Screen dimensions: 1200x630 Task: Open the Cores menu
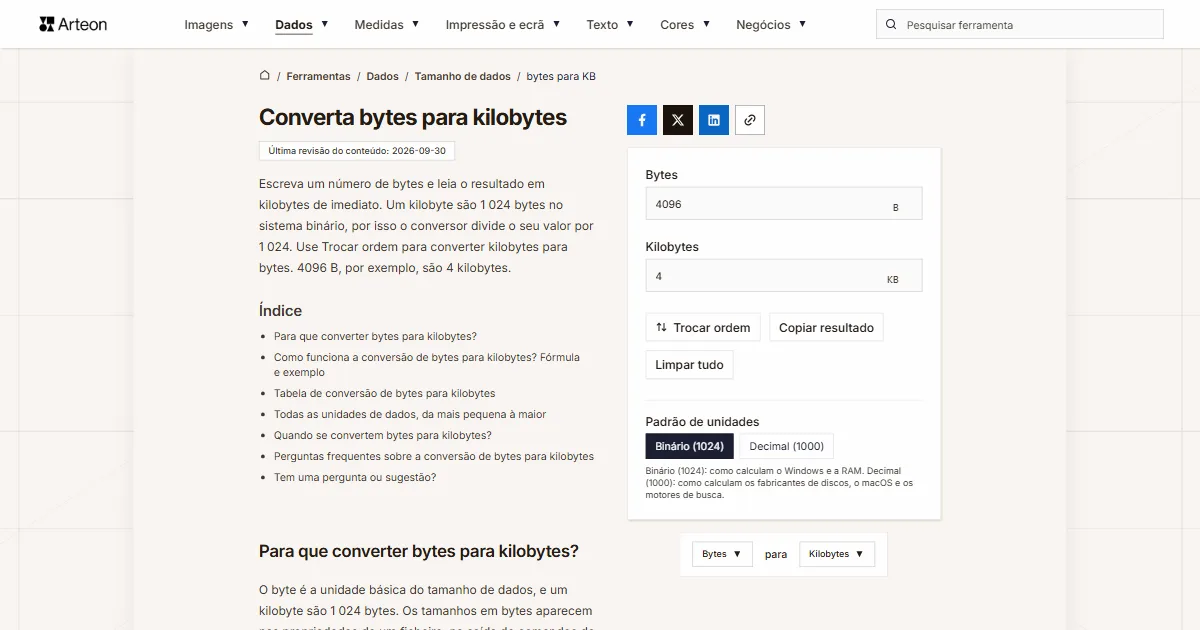pyautogui.click(x=684, y=24)
